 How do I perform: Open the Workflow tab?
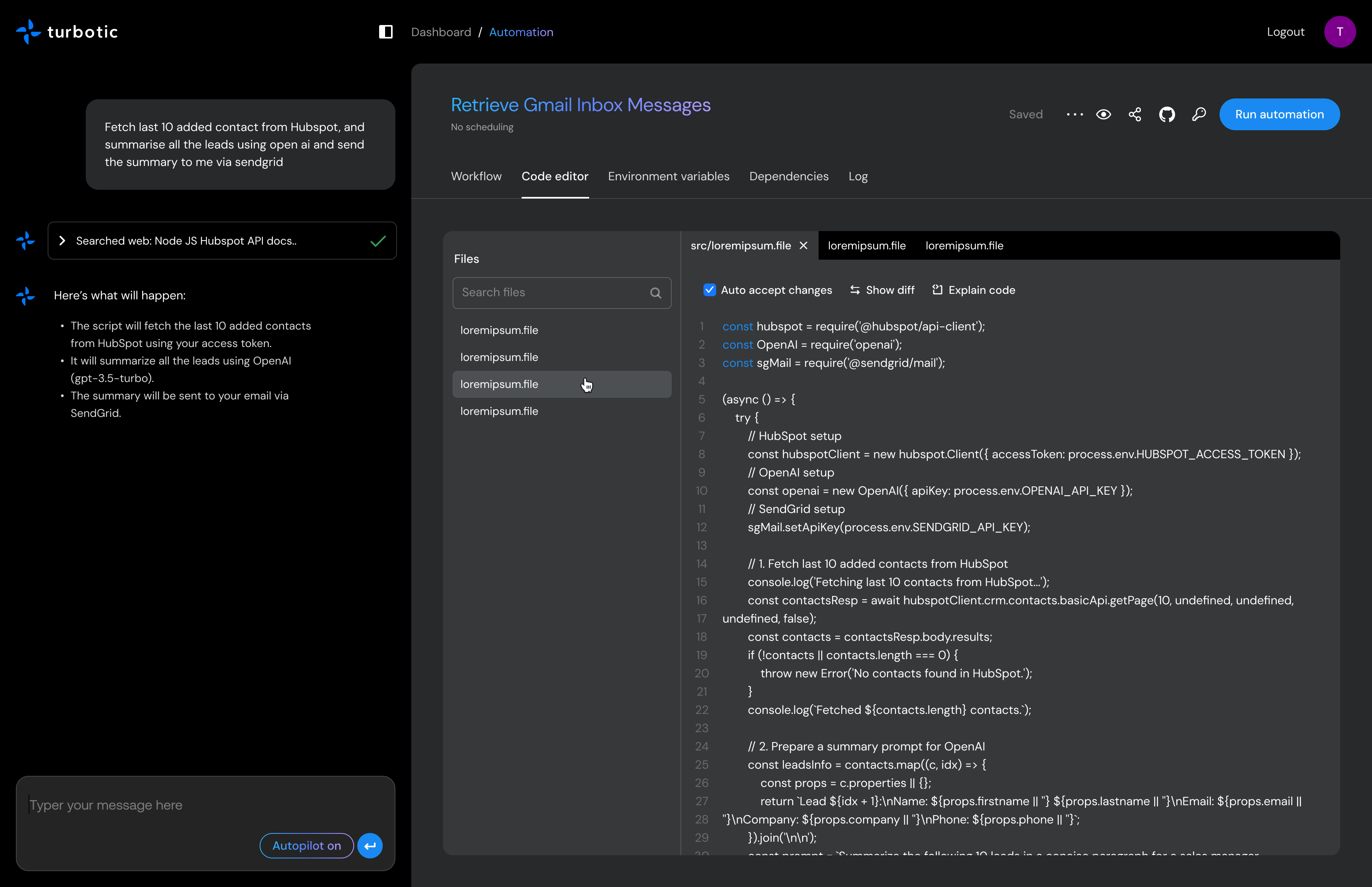pos(476,176)
